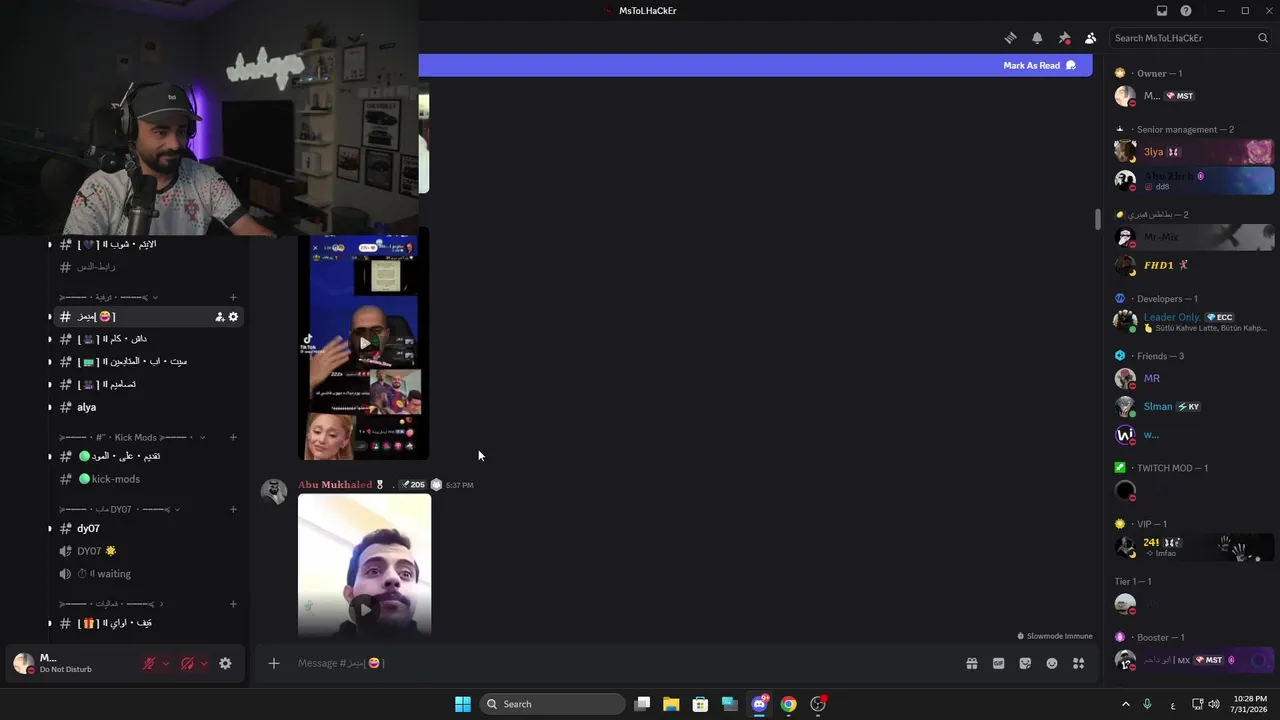This screenshot has width=1280, height=720.
Task: Open notification settings bell icon
Action: click(x=1037, y=38)
